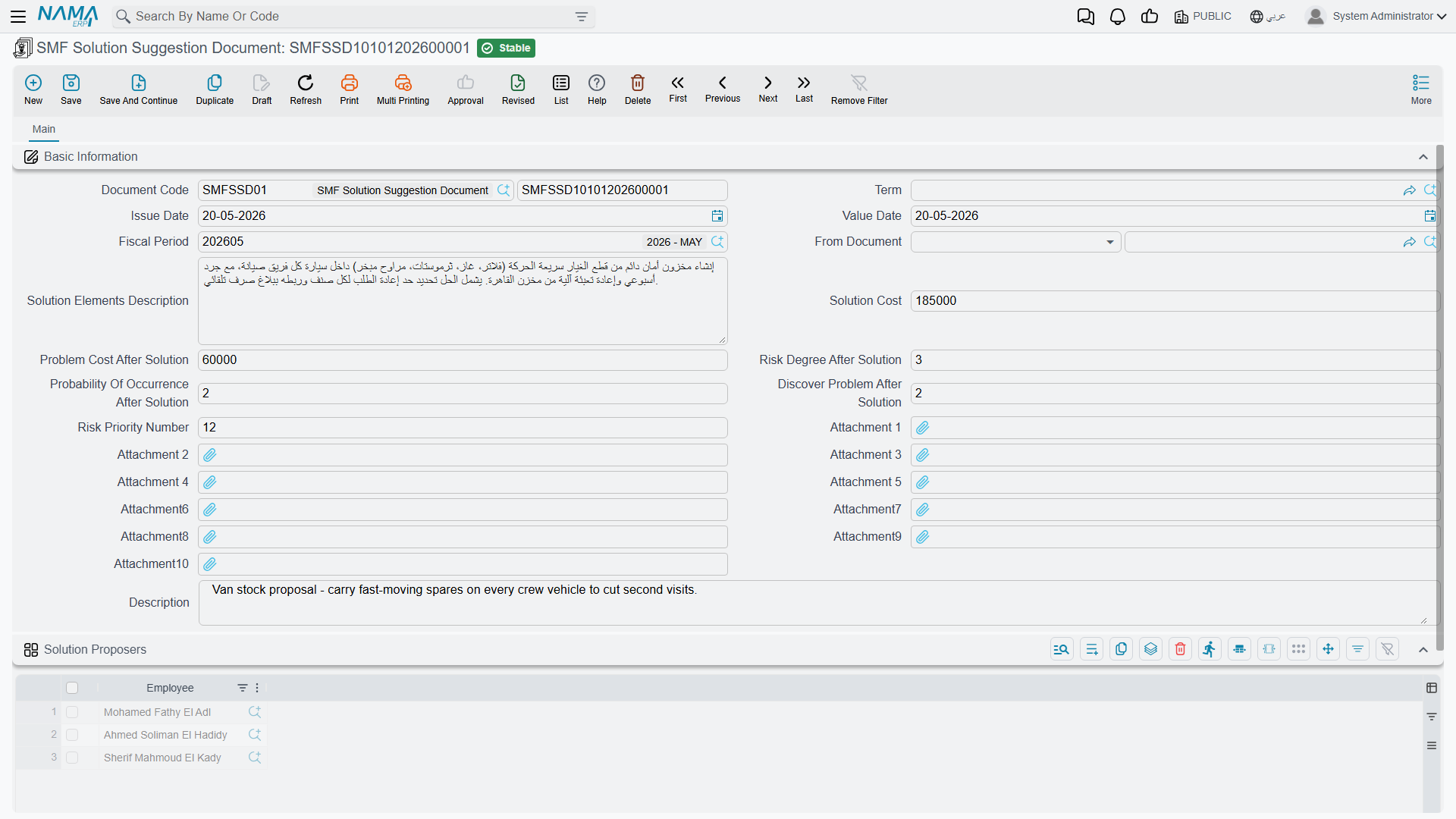The width and height of the screenshot is (1456, 819).
Task: Open the chat messages icon
Action: 1086,16
